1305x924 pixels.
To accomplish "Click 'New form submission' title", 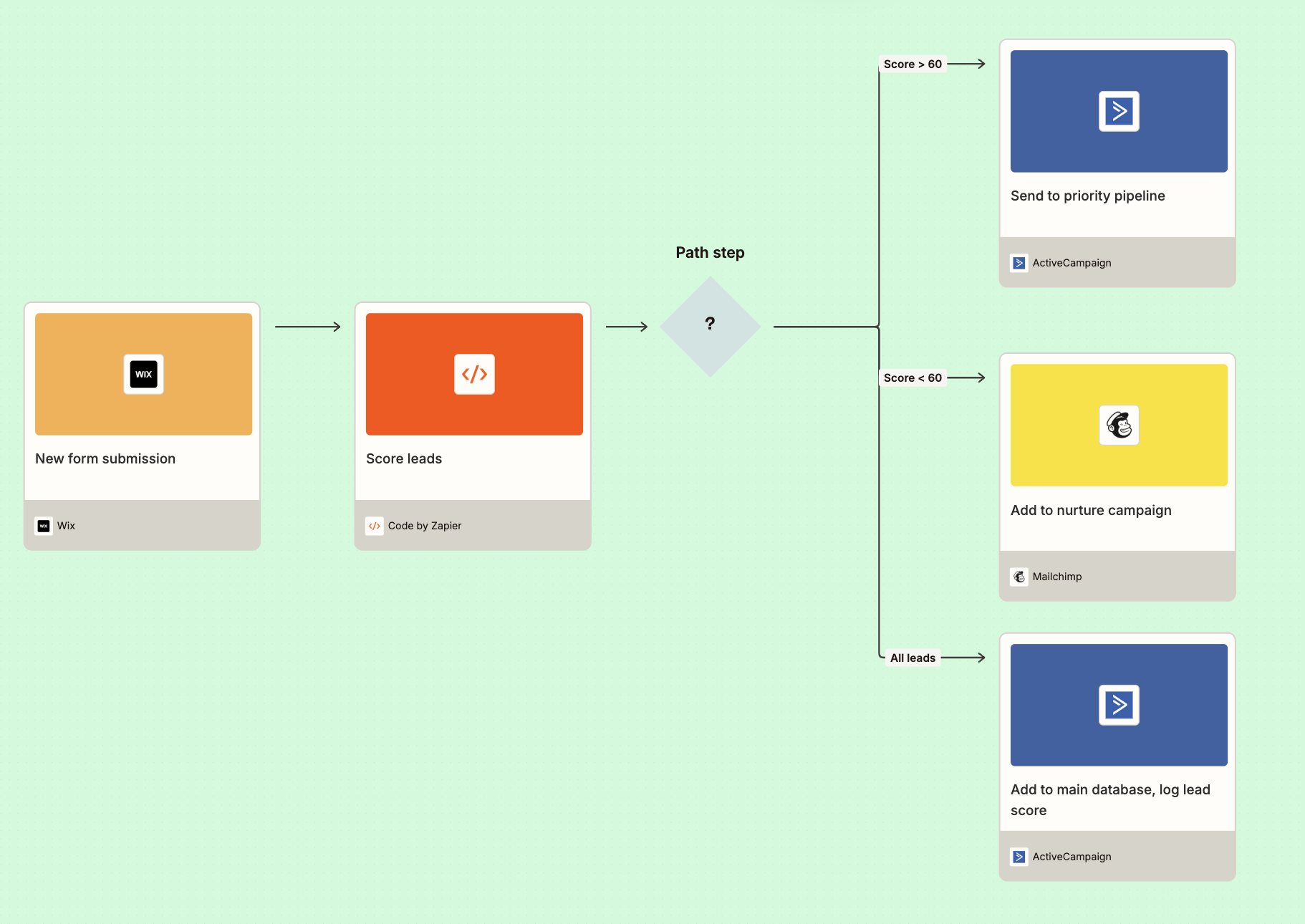I will click(105, 458).
